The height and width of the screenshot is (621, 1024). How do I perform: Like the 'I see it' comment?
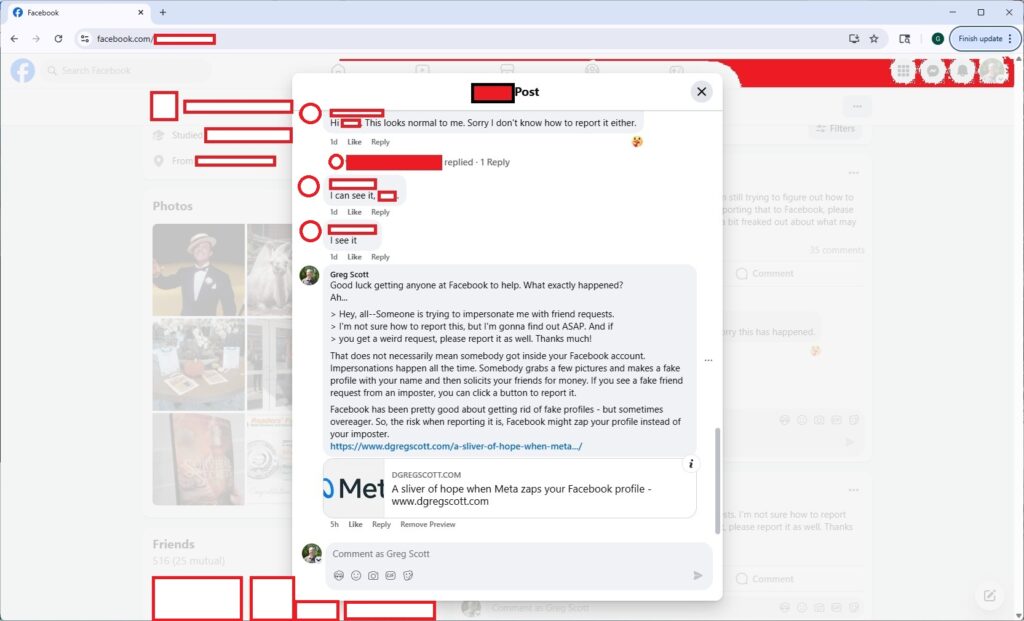tap(354, 256)
